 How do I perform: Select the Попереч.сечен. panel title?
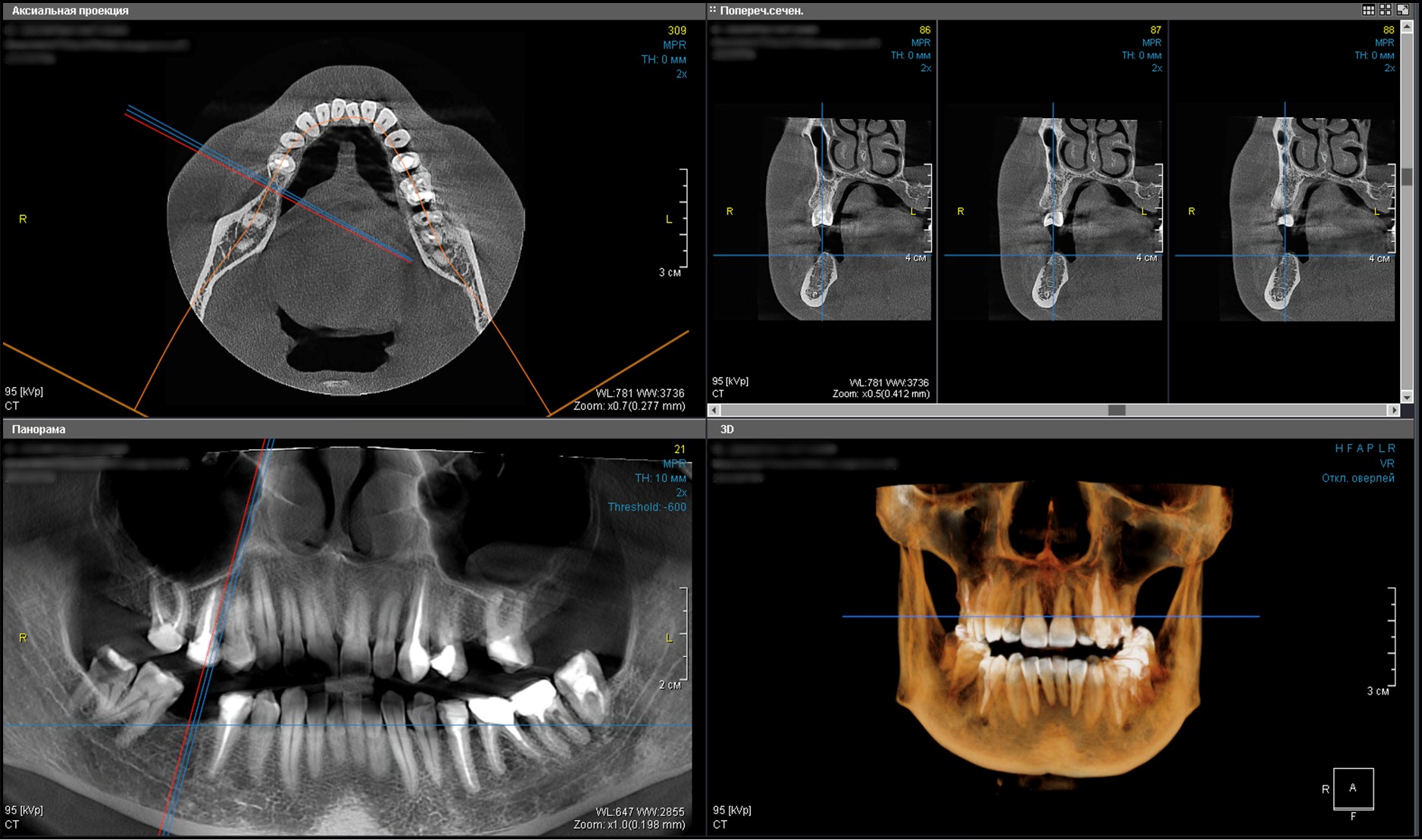(761, 11)
